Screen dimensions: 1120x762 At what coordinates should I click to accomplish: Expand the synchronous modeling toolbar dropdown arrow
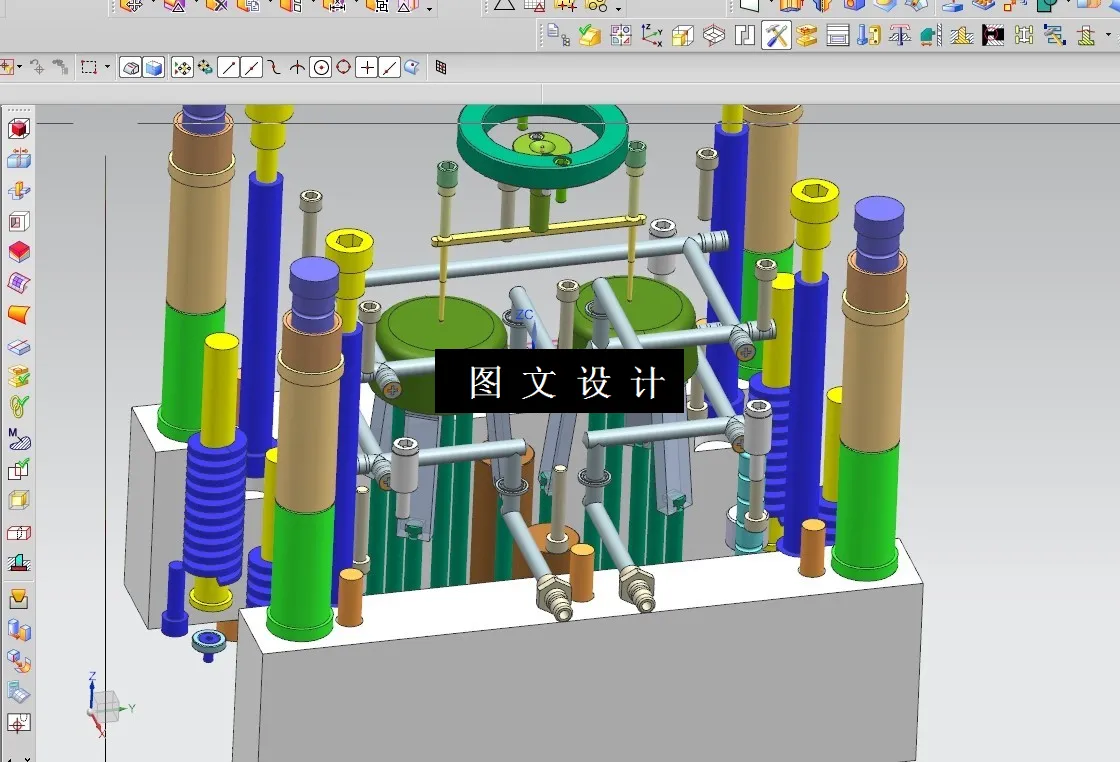428,8
